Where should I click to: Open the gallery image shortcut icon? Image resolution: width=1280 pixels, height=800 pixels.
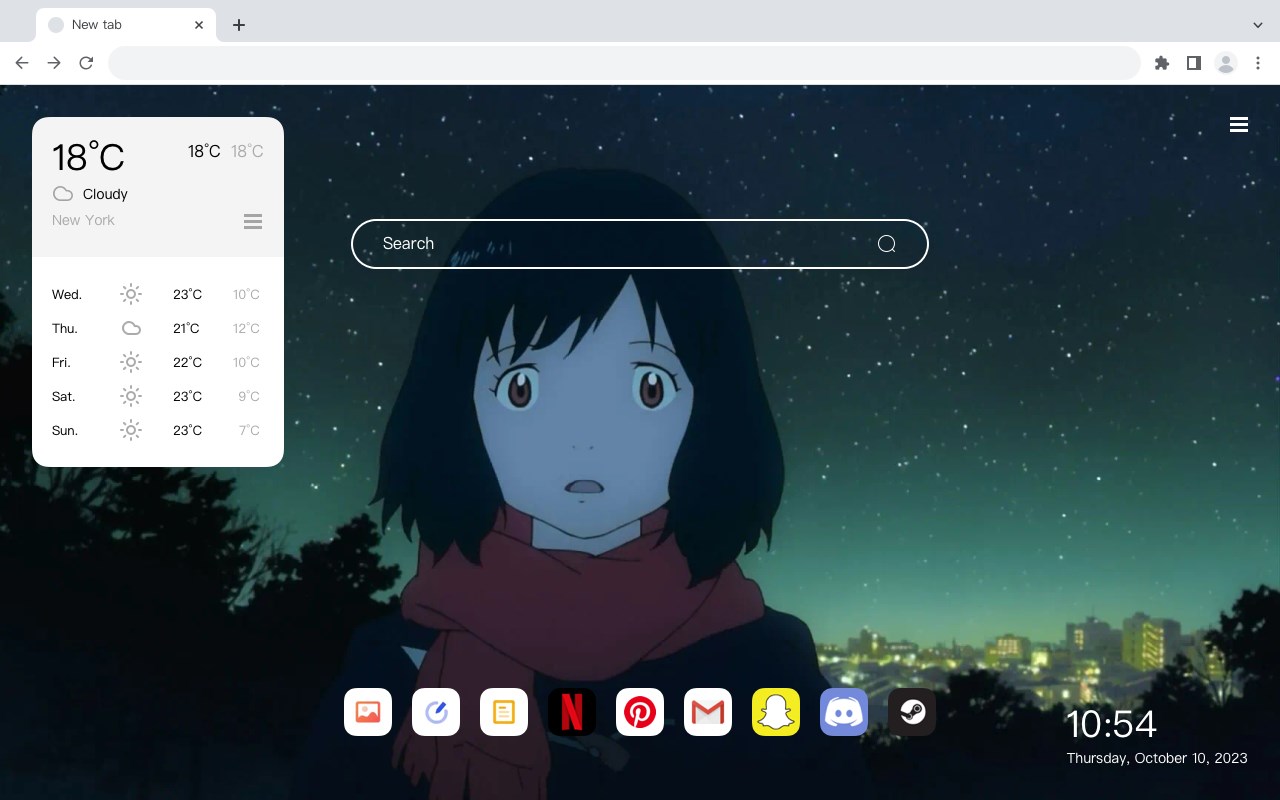click(368, 712)
